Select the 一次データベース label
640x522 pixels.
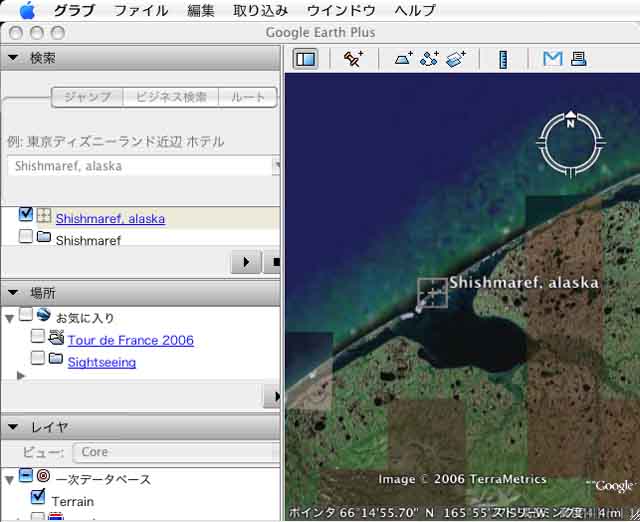tap(103, 479)
